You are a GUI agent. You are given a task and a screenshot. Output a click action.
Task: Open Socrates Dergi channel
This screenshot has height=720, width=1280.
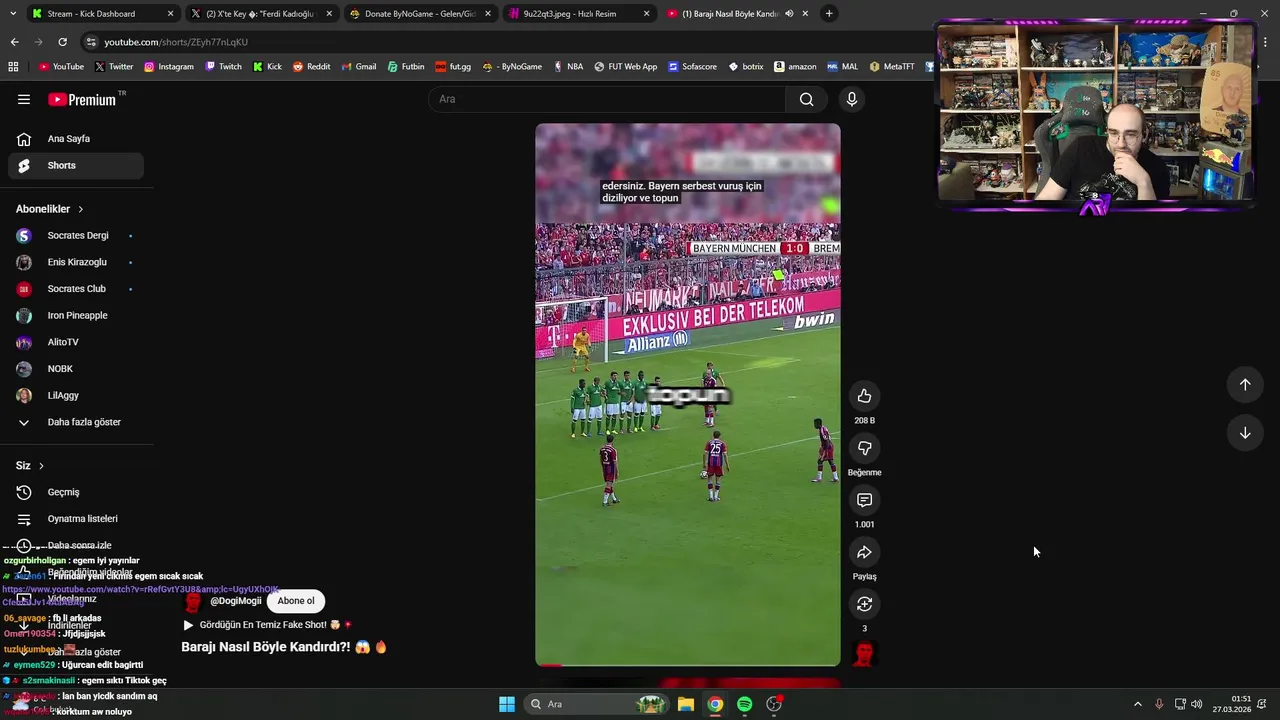click(76, 236)
